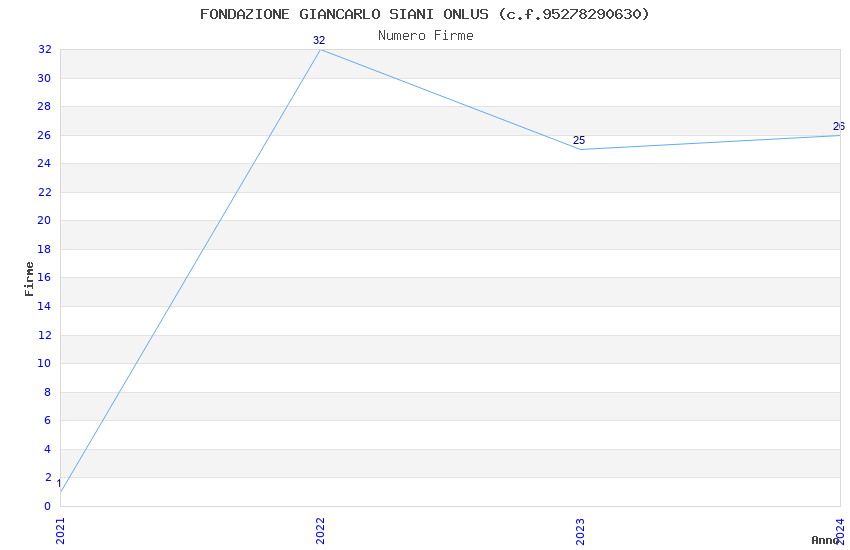The height and width of the screenshot is (550, 850).
Task: Select the data label 32 above 2022
Action: 319,40
